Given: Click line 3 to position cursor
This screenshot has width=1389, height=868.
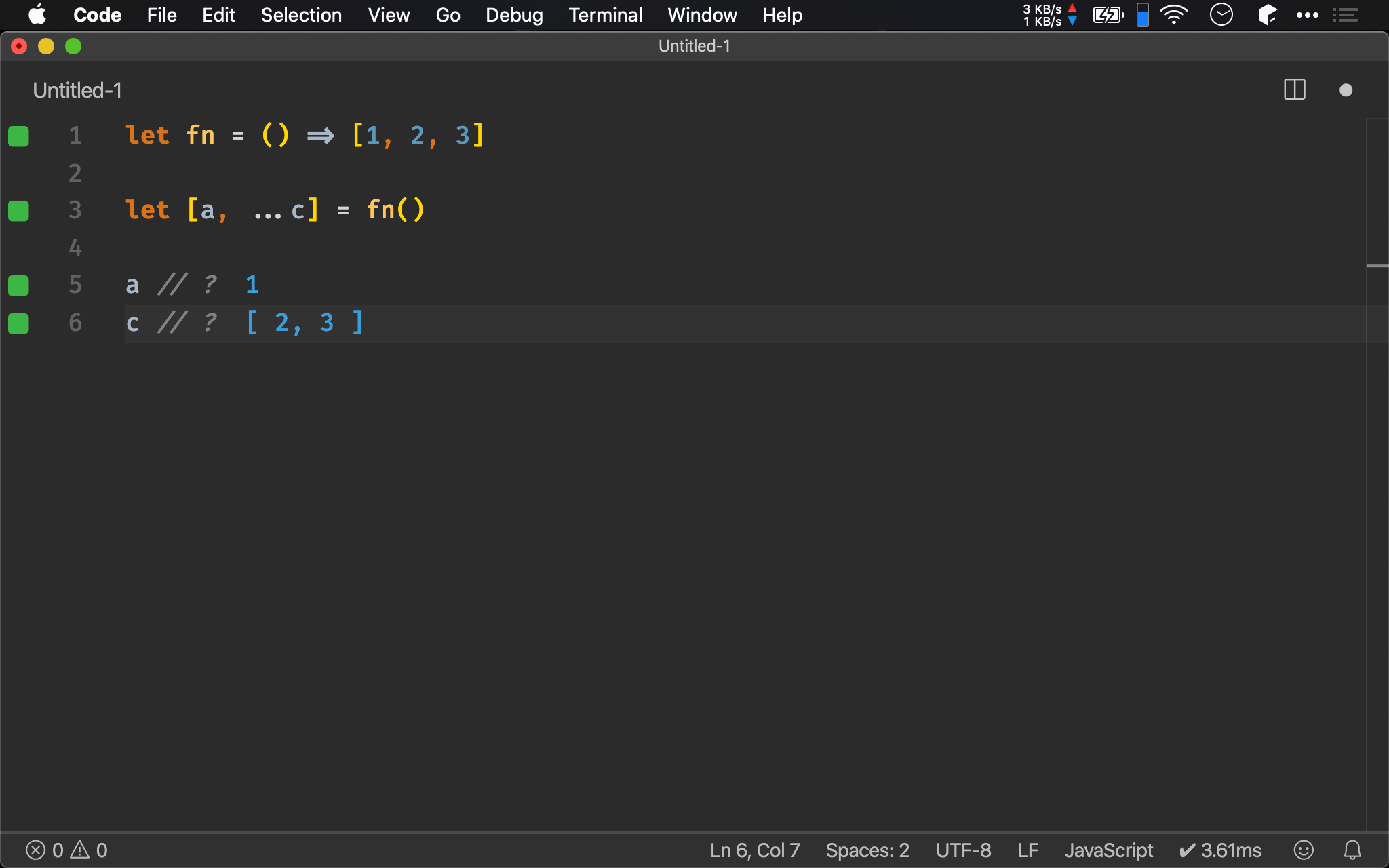Looking at the screenshot, I should click(x=275, y=210).
